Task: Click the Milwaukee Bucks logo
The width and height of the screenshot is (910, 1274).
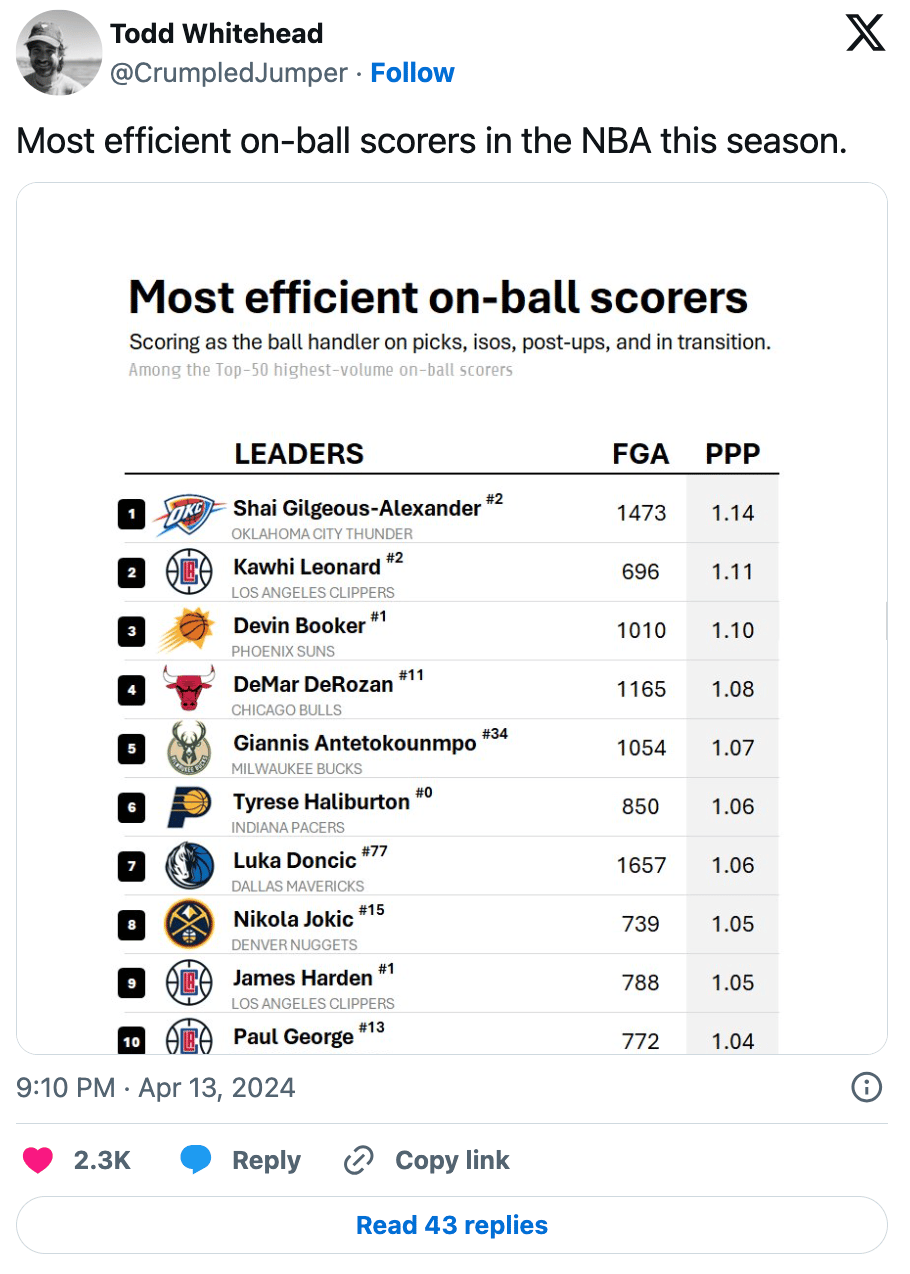Action: (x=189, y=748)
